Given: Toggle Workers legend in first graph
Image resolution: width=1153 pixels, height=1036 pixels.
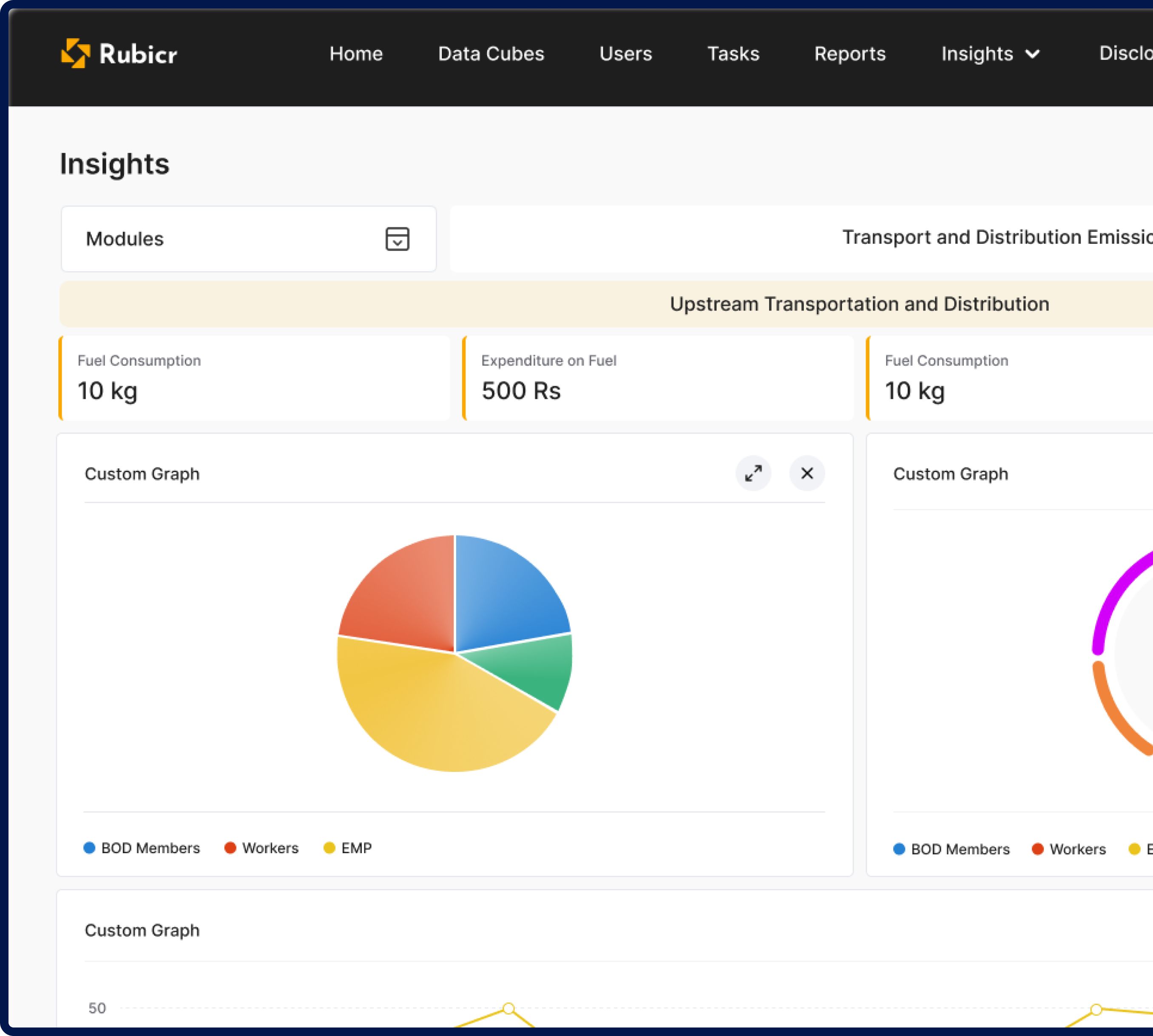Looking at the screenshot, I should coord(261,848).
